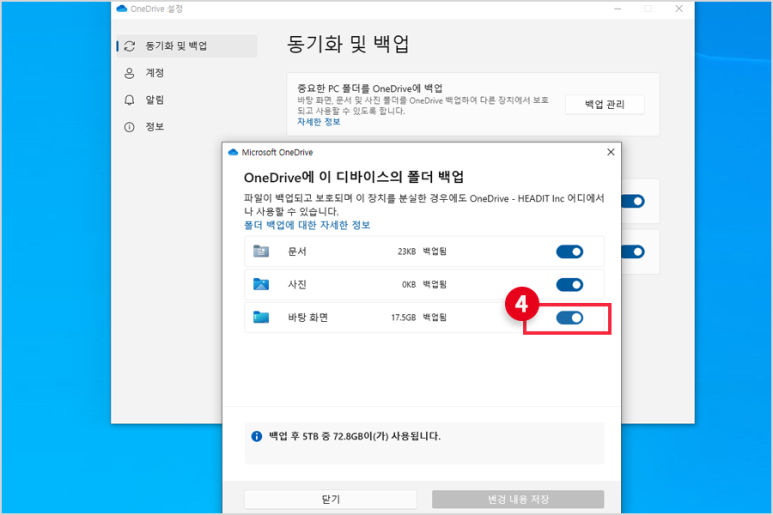773x515 pixels.
Task: Click the 바탕 화면 folder name
Action: [308, 317]
